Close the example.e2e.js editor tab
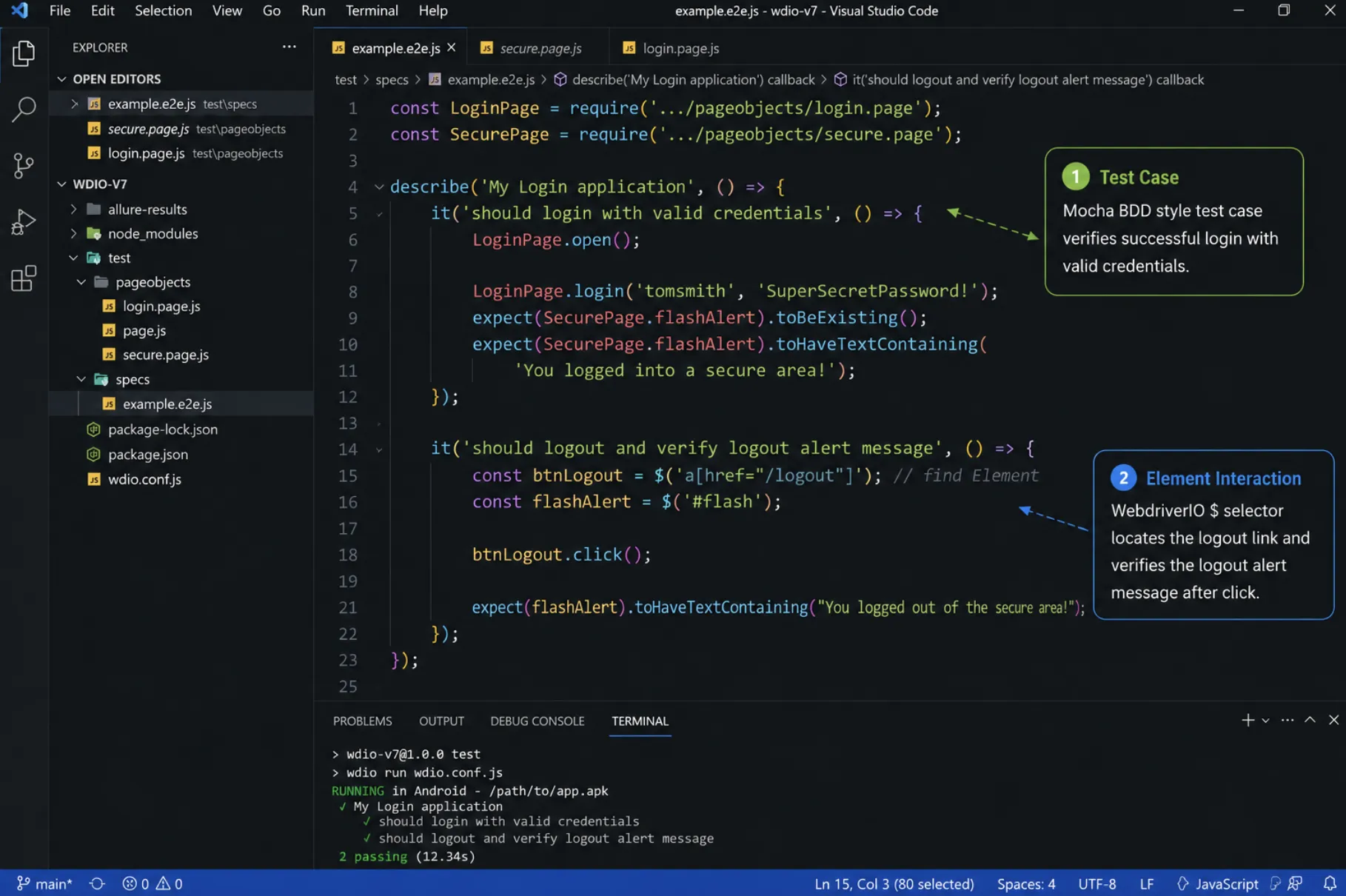Screen dimensions: 1346x896 (x=452, y=47)
